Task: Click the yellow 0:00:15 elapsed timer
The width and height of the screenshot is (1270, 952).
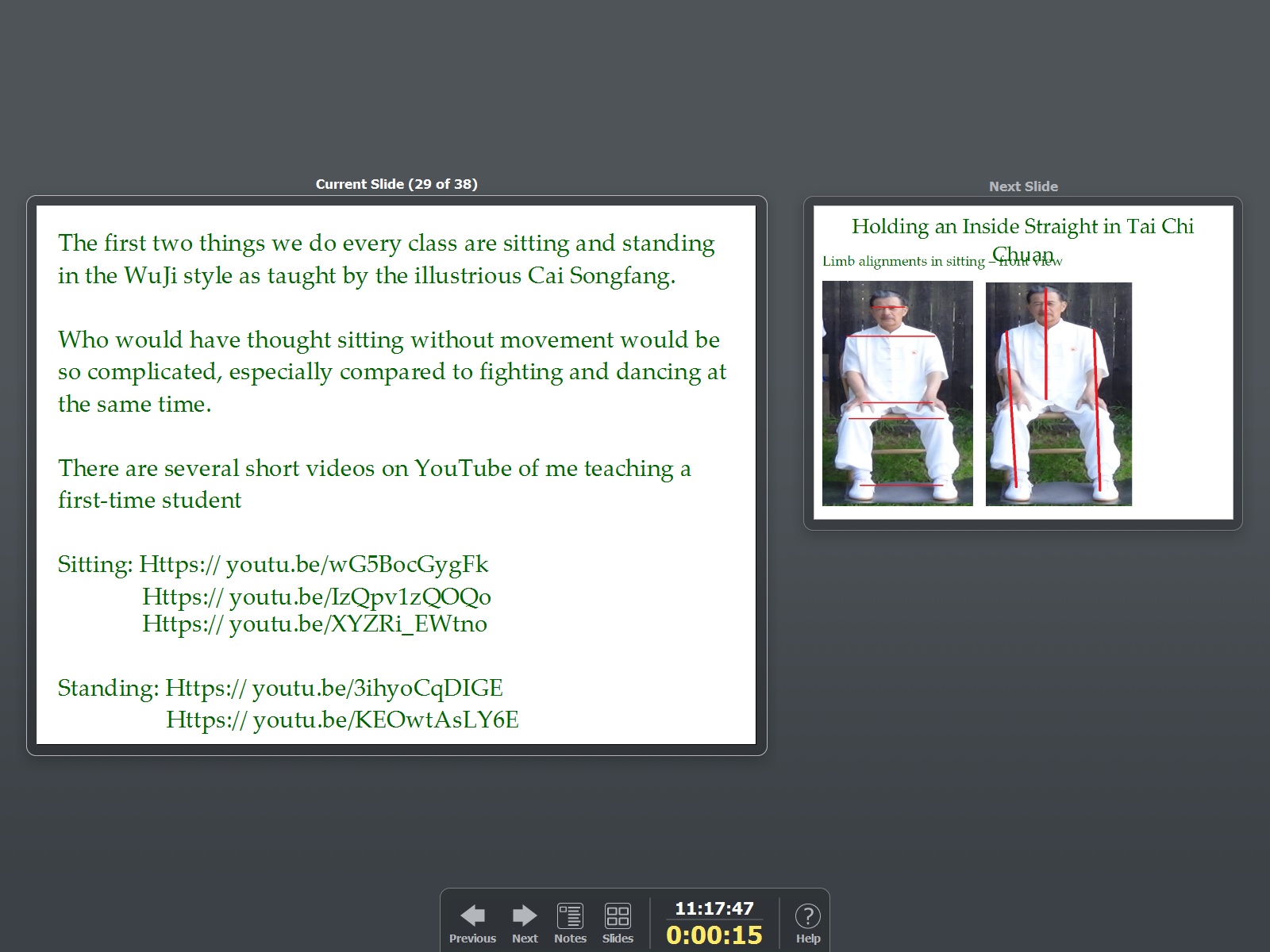Action: (714, 935)
